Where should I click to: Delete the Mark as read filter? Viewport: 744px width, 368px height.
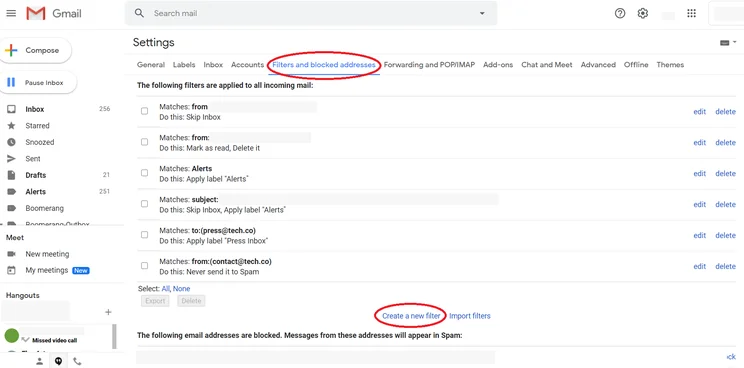[725, 143]
